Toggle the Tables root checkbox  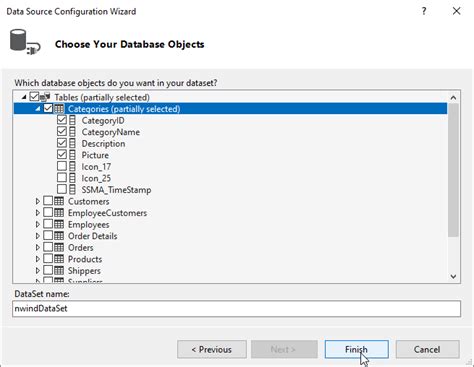point(34,97)
